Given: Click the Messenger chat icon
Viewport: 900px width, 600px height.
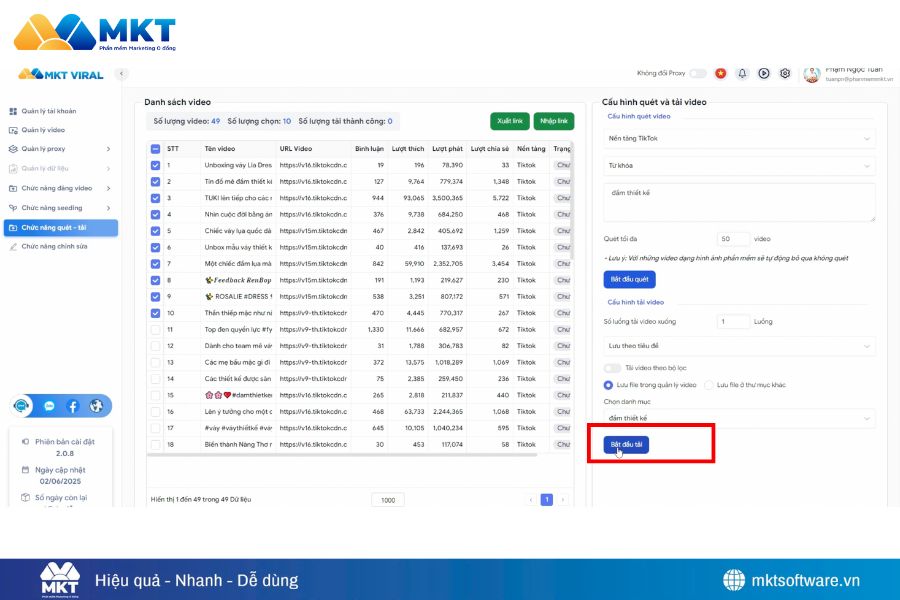Looking at the screenshot, I should 49,406.
